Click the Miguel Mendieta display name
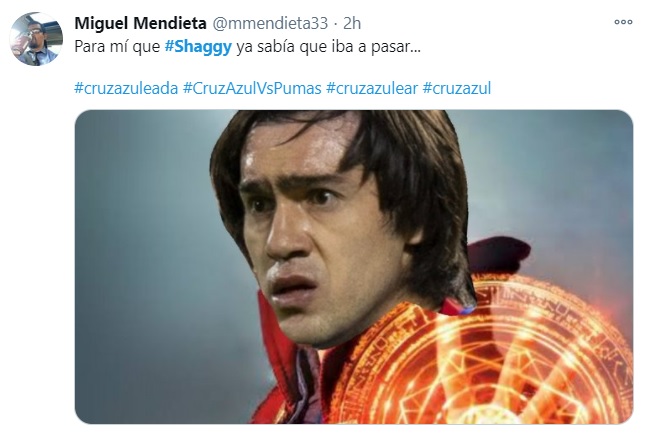 click(x=140, y=23)
